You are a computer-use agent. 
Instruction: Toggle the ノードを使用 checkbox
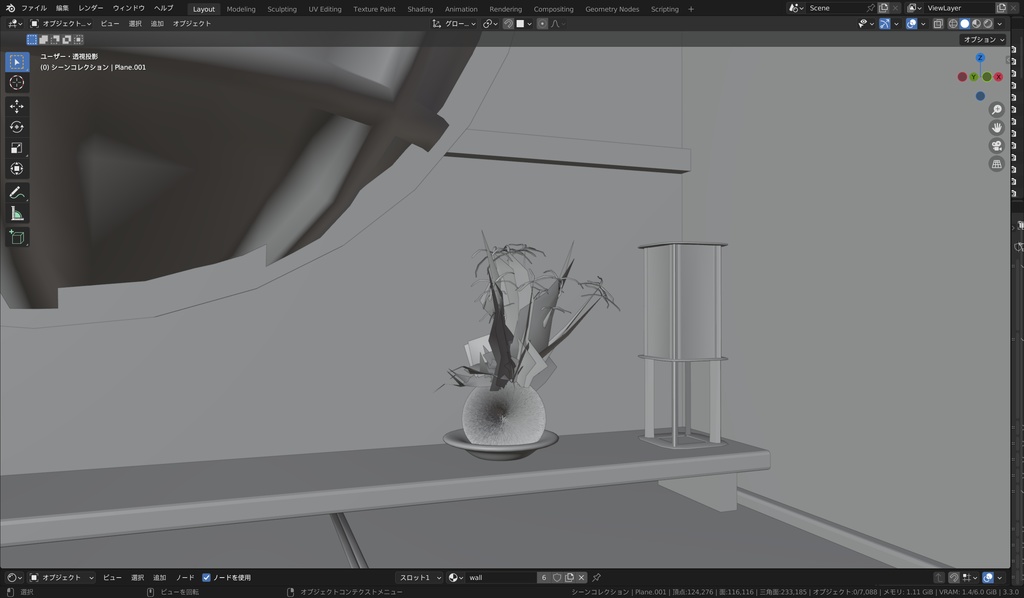coord(207,577)
